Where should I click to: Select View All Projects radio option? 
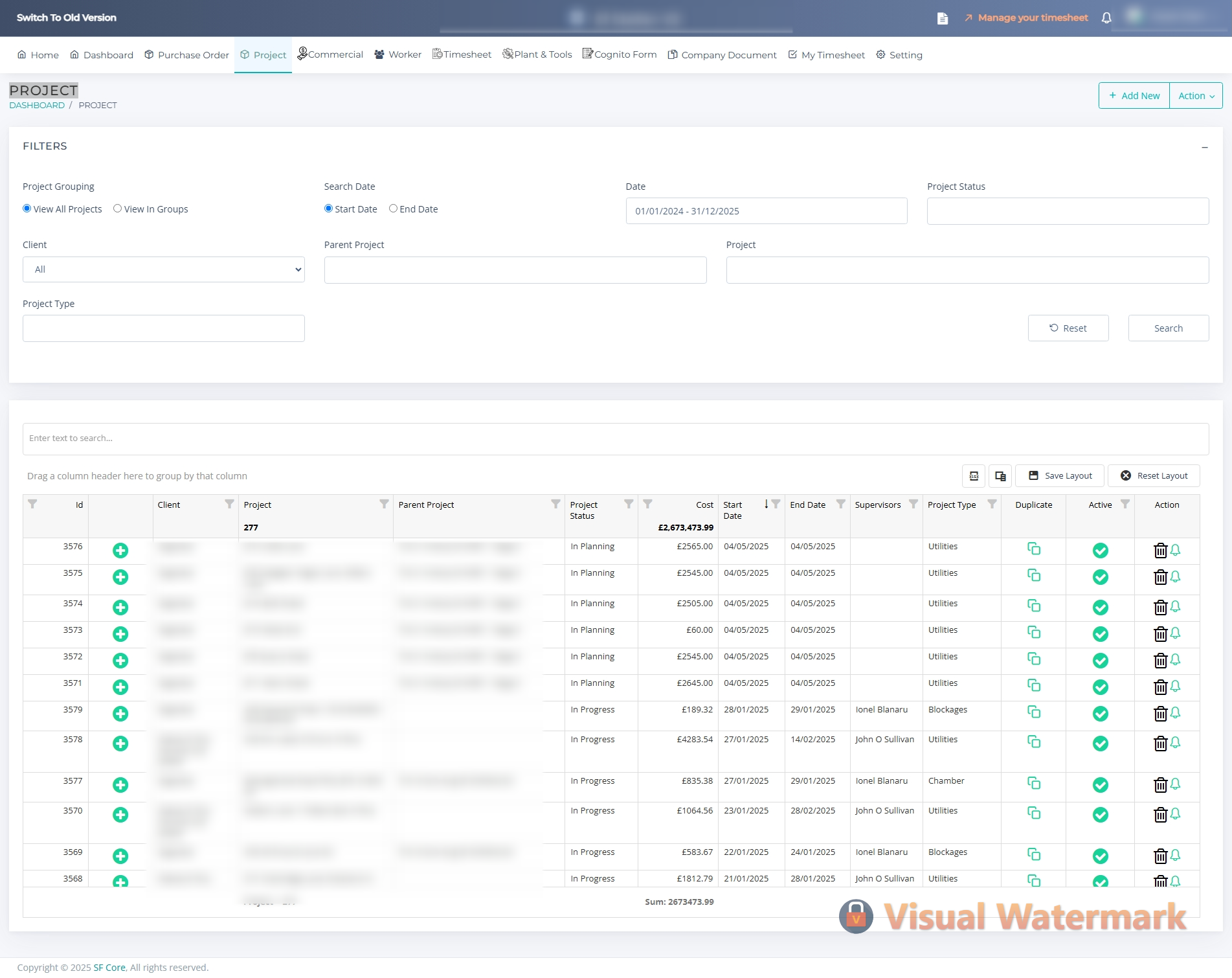pyautogui.click(x=27, y=209)
